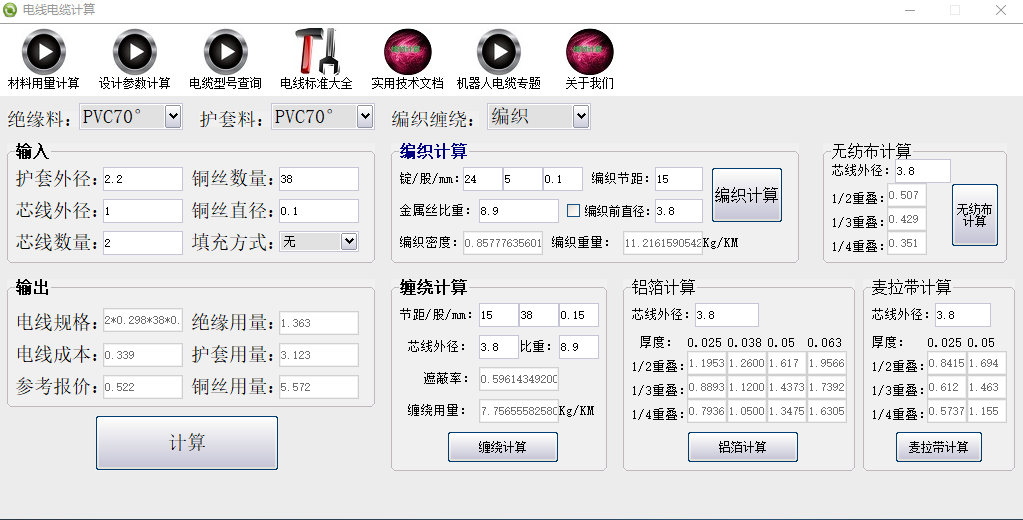Toggle the 编织前直径 checkbox
The width and height of the screenshot is (1023, 520).
click(574, 211)
